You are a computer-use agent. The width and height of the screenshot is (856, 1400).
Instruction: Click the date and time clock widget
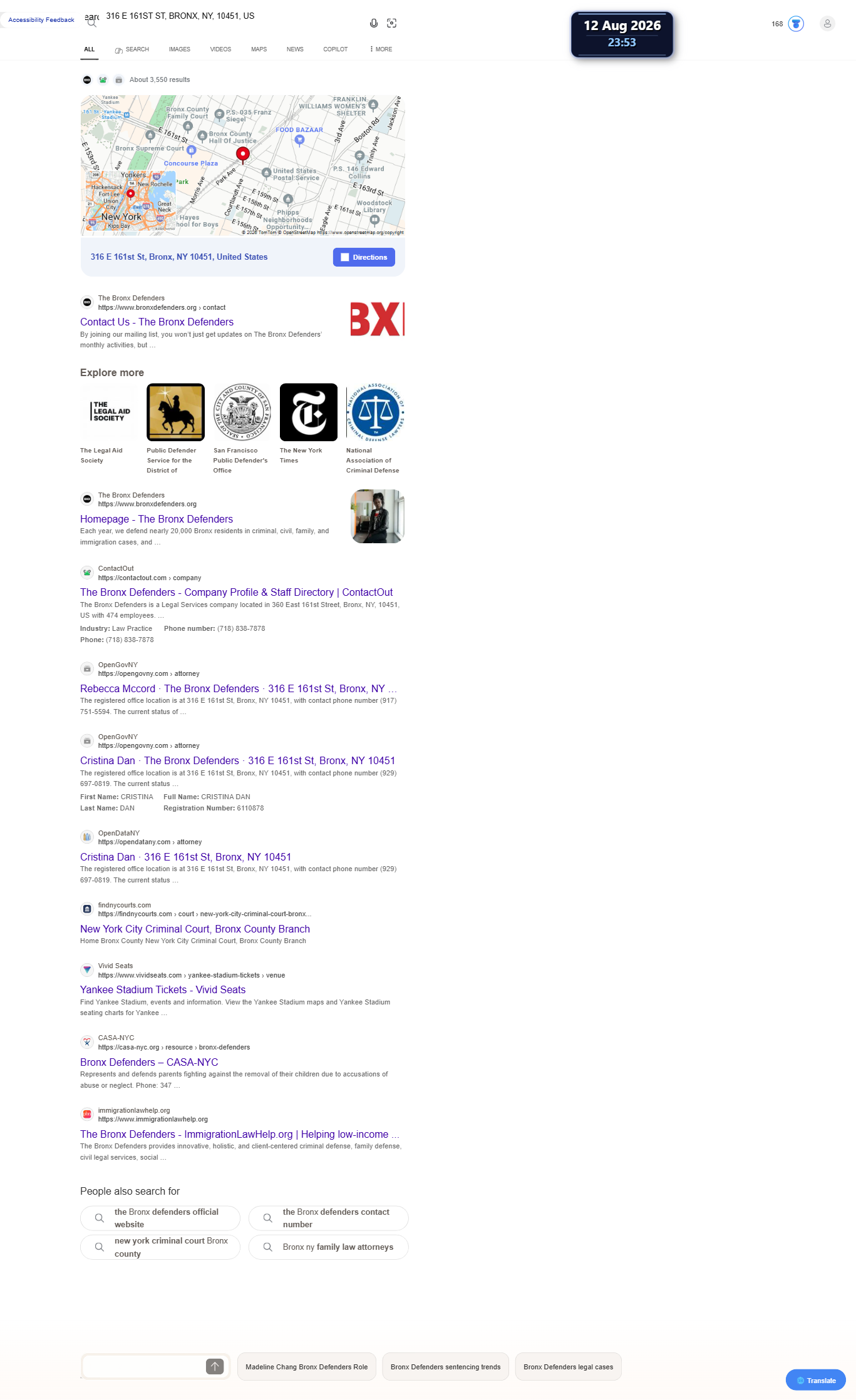pos(622,34)
